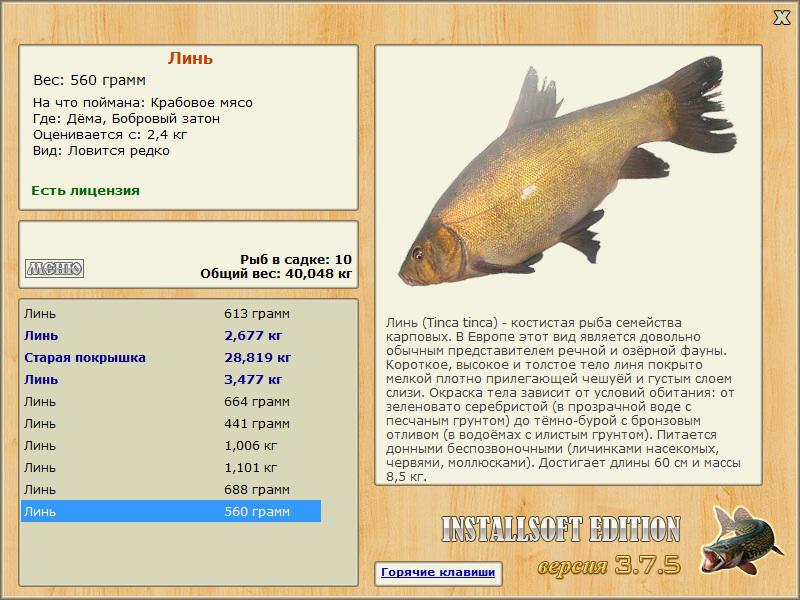Open the Меню button
Image resolution: width=800 pixels, height=600 pixels.
click(x=55, y=268)
